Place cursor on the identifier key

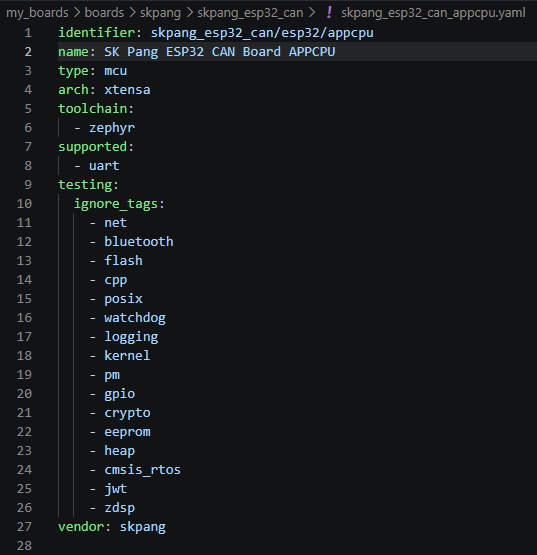96,33
